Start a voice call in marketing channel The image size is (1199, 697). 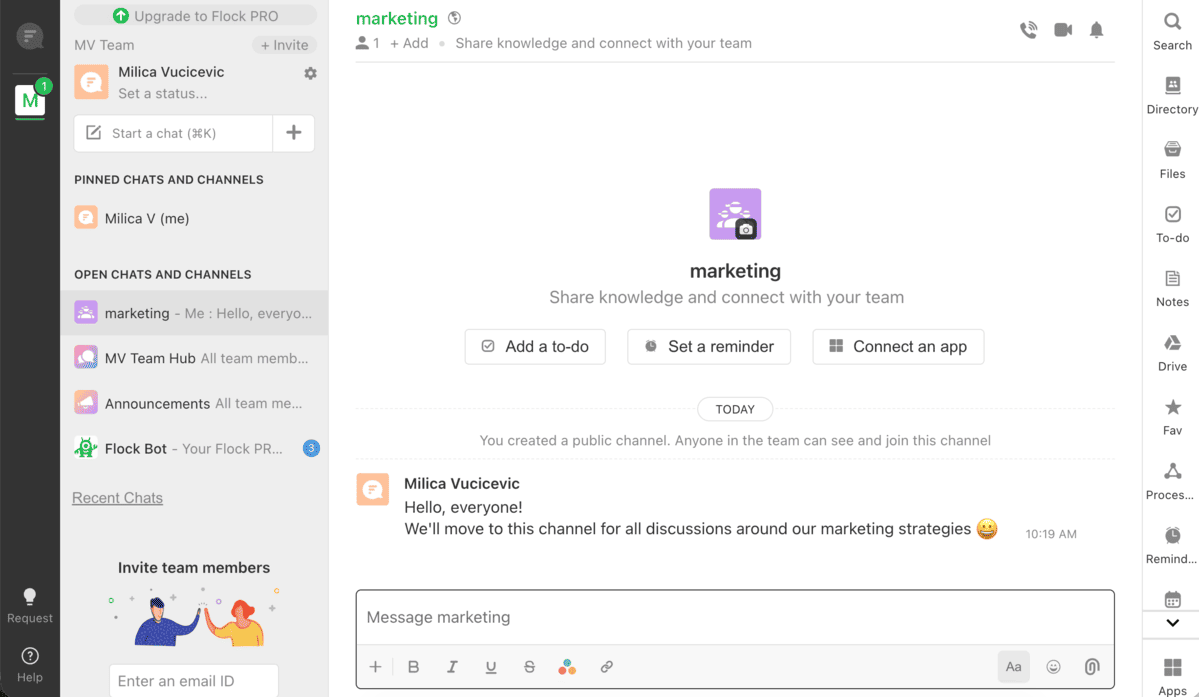(1028, 30)
